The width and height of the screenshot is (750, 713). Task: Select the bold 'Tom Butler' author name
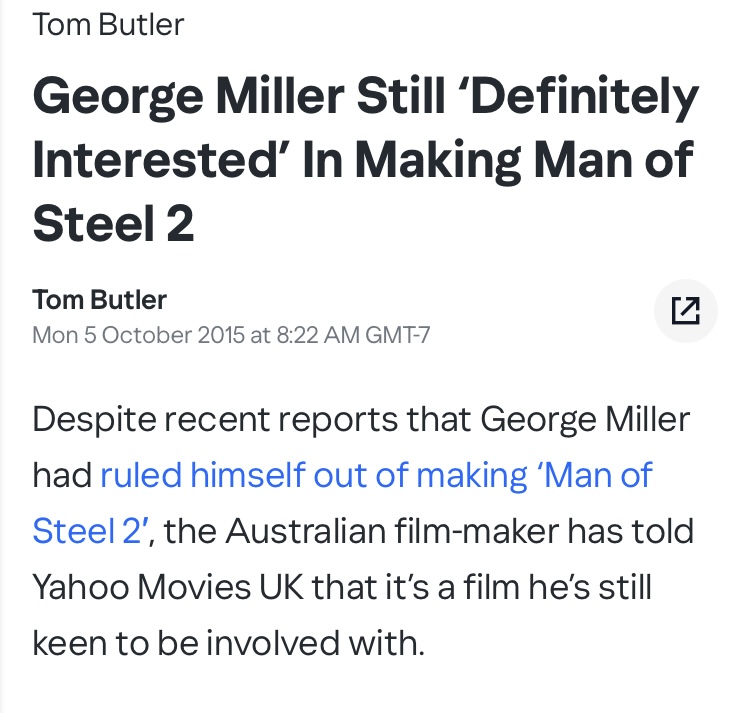click(100, 299)
